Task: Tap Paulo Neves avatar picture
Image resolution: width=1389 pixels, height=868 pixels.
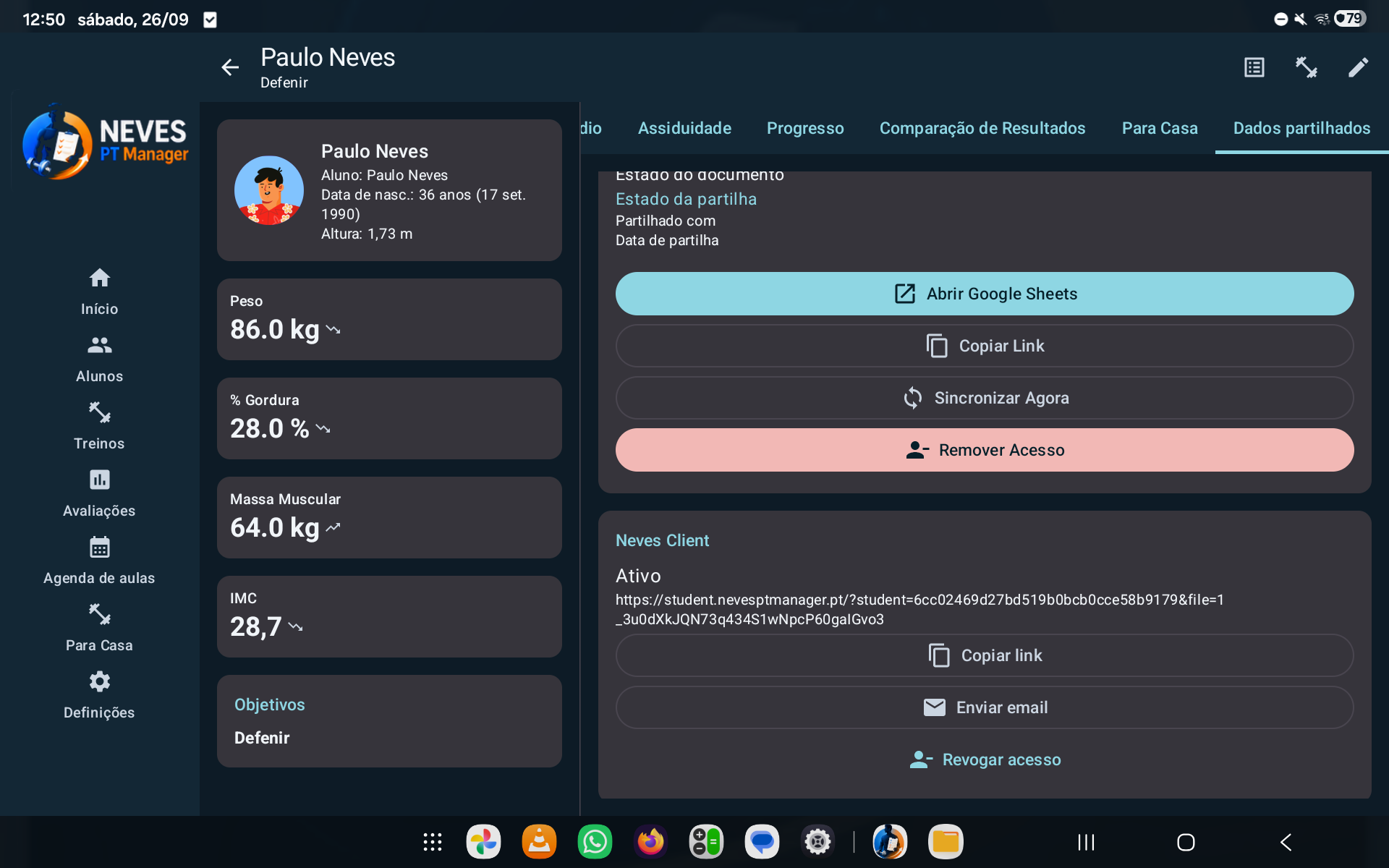Action: coord(269,190)
